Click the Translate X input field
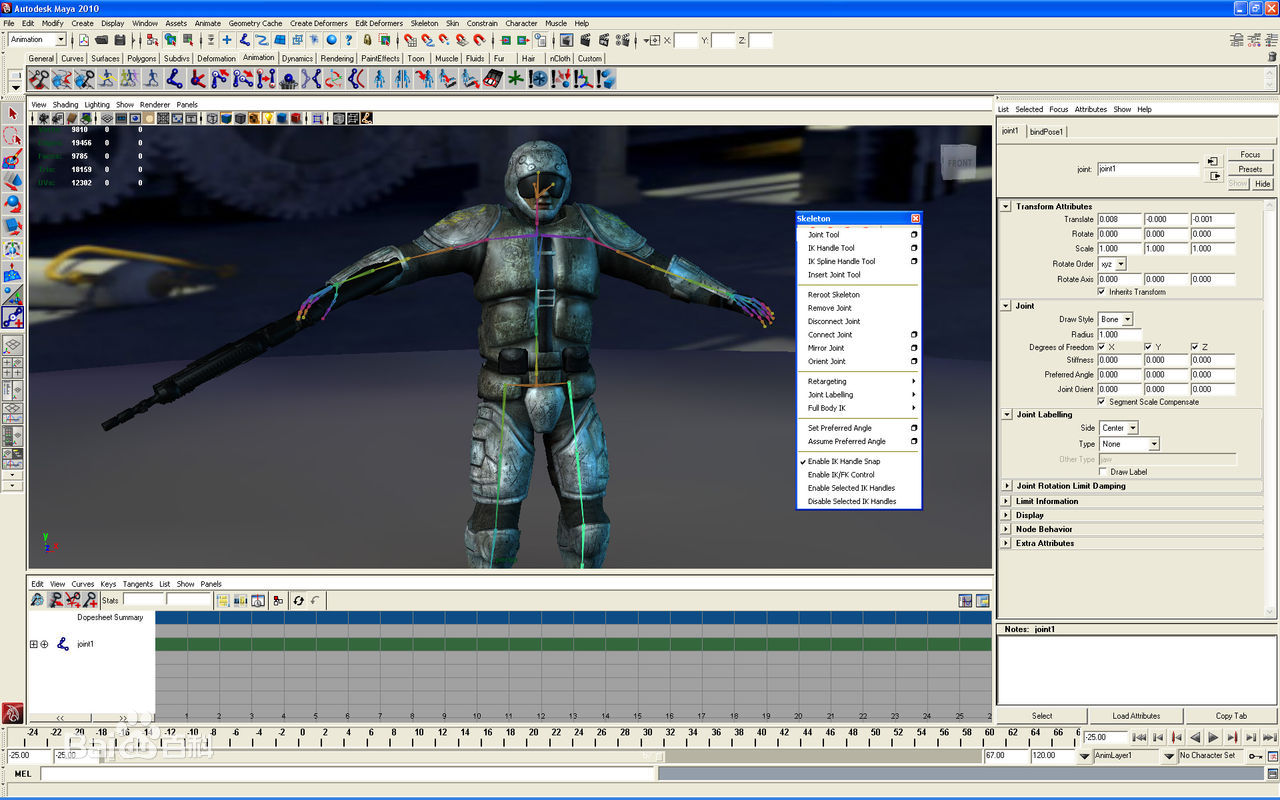 (x=1119, y=219)
